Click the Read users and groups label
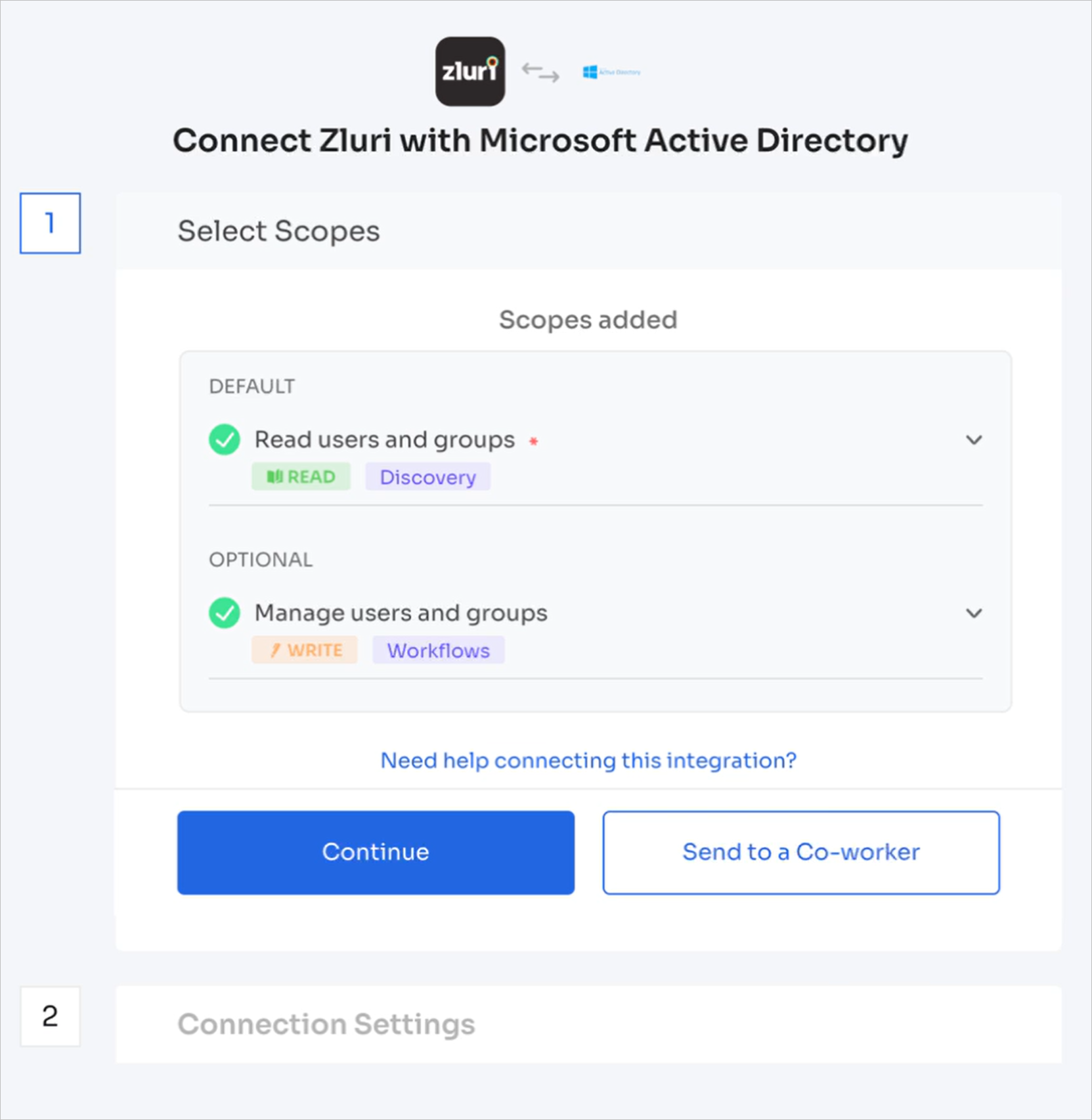Viewport: 1092px width, 1120px height. 384,439
